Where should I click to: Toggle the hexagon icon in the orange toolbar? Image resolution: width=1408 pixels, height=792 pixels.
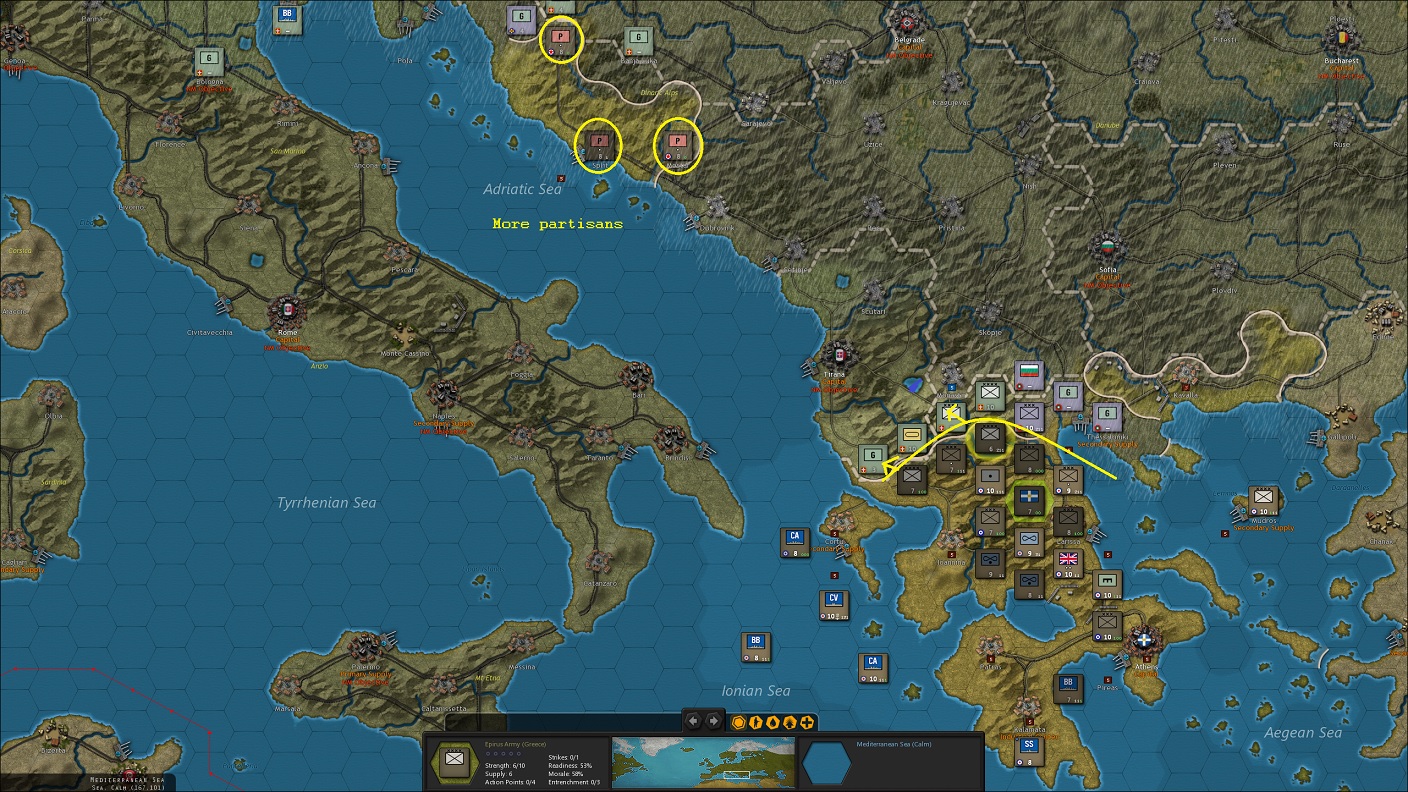tap(739, 722)
